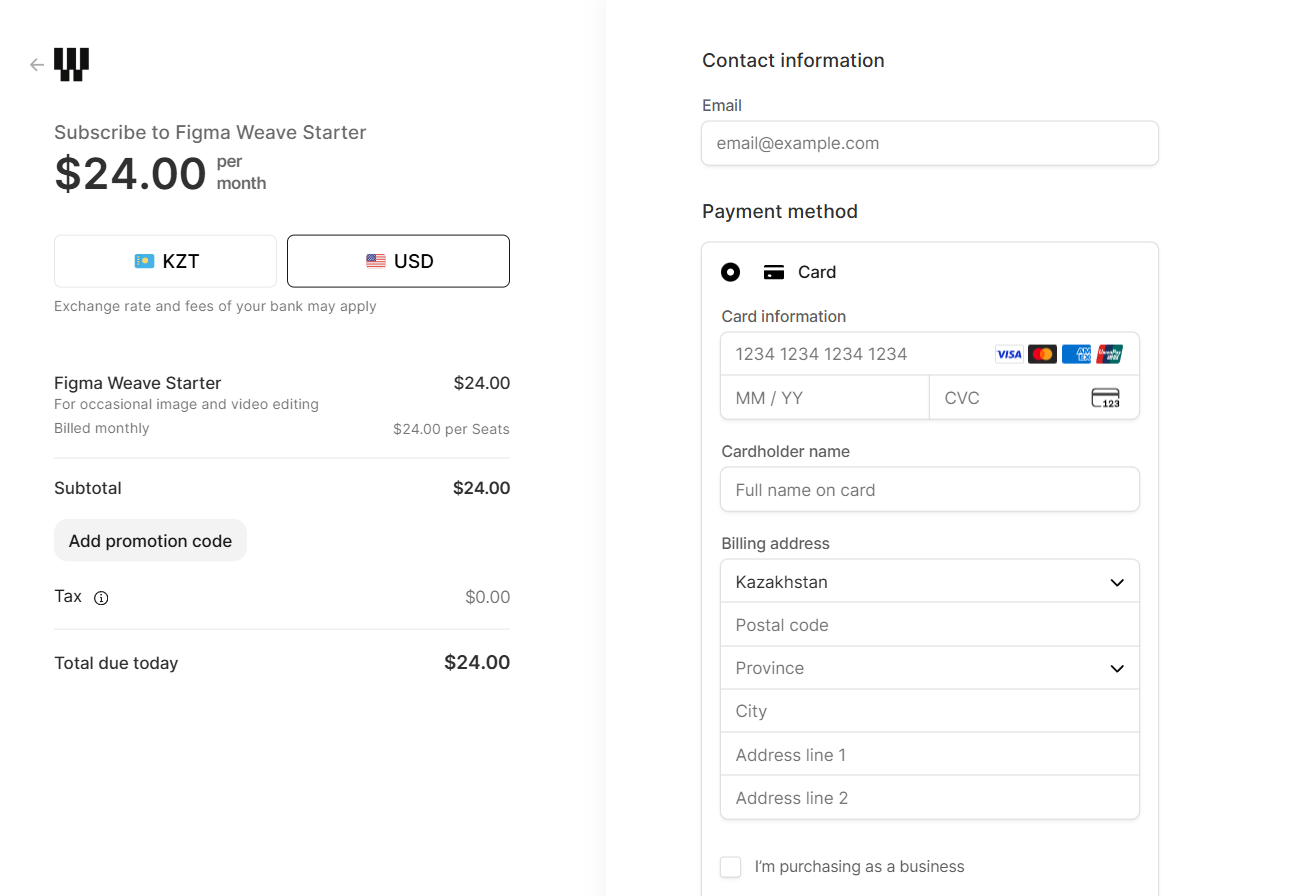Screen dimensions: 1300x896
Task: Click the UnionPay card icon
Action: point(1109,354)
